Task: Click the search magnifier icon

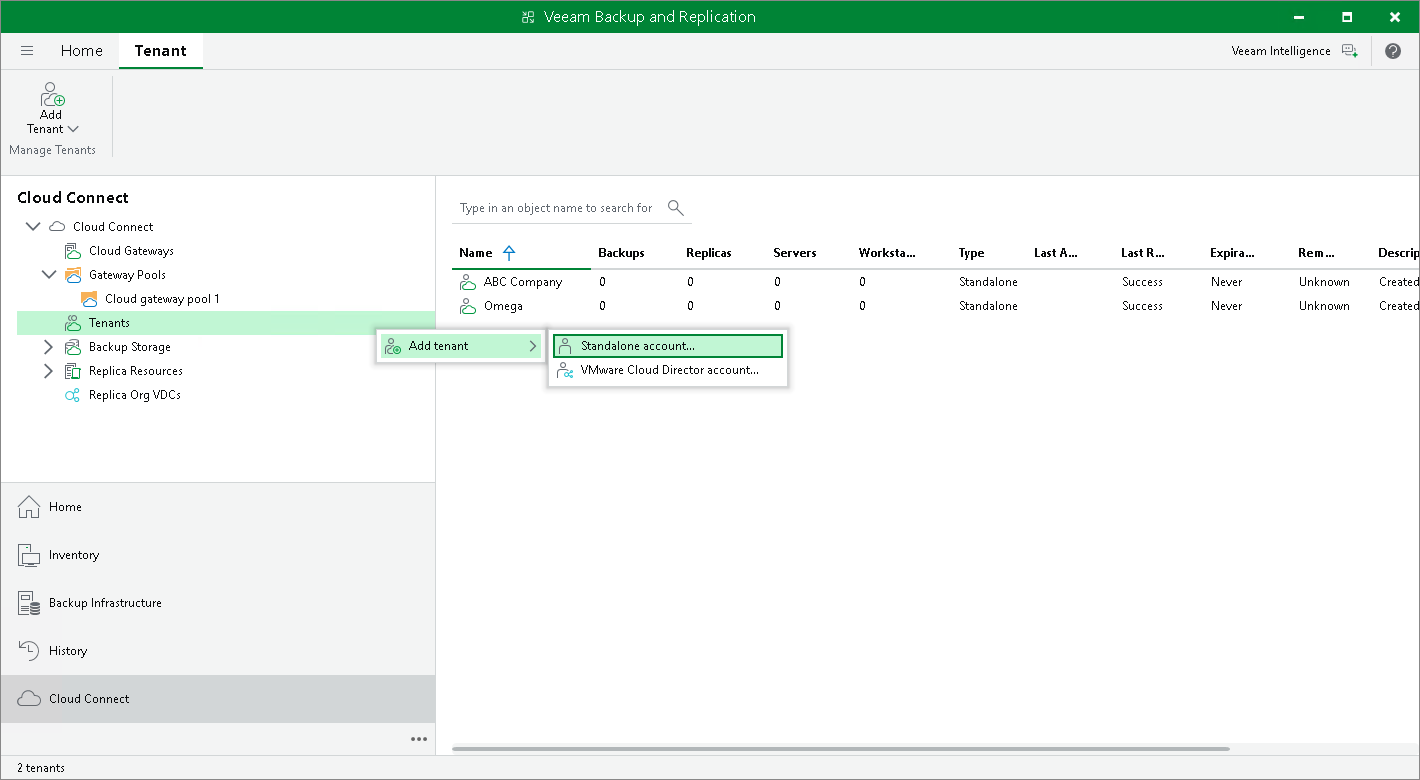Action: (x=676, y=208)
